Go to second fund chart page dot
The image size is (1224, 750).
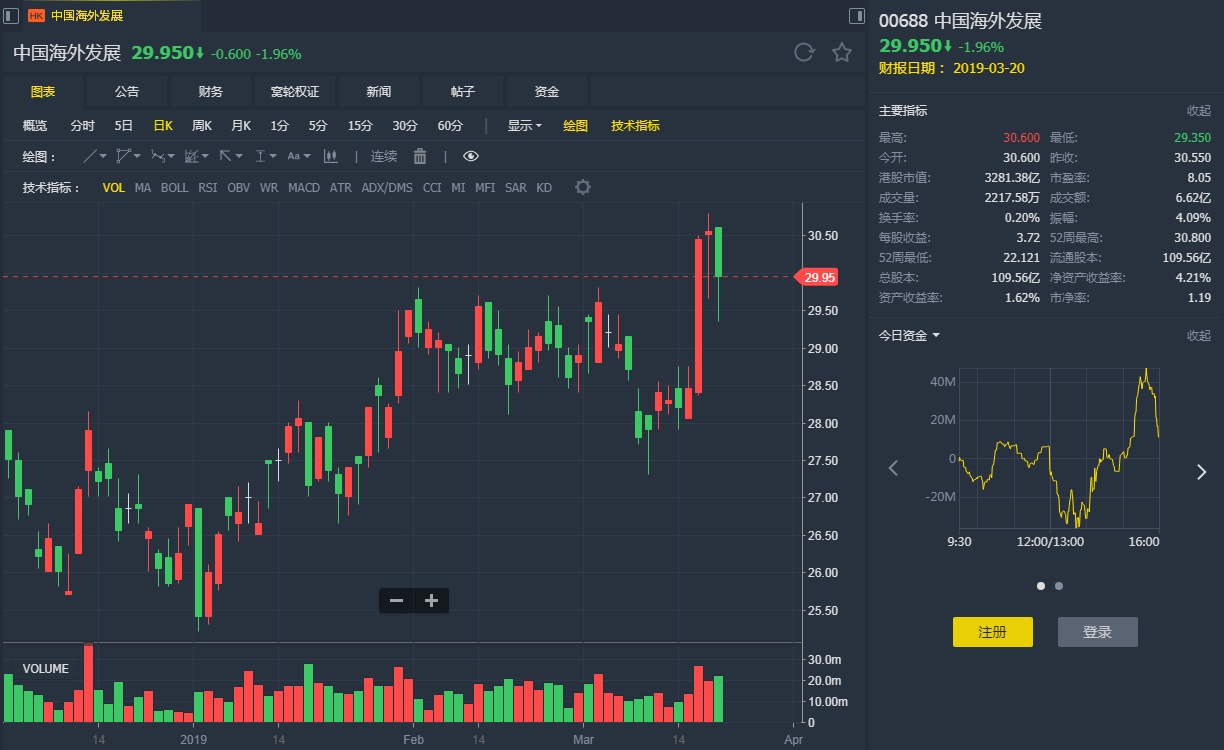click(1059, 586)
